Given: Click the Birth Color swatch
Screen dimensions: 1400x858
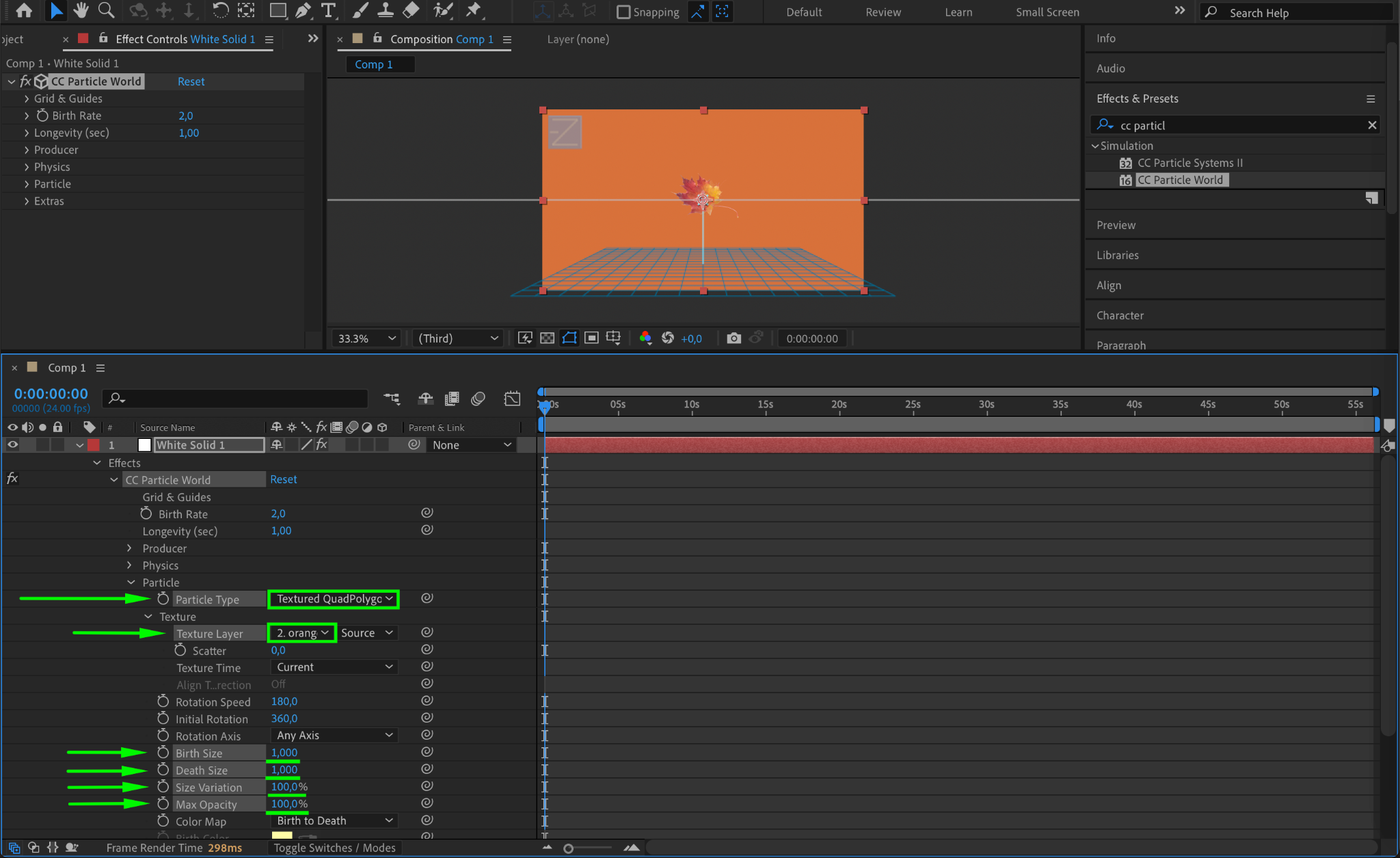Looking at the screenshot, I should coord(282,836).
